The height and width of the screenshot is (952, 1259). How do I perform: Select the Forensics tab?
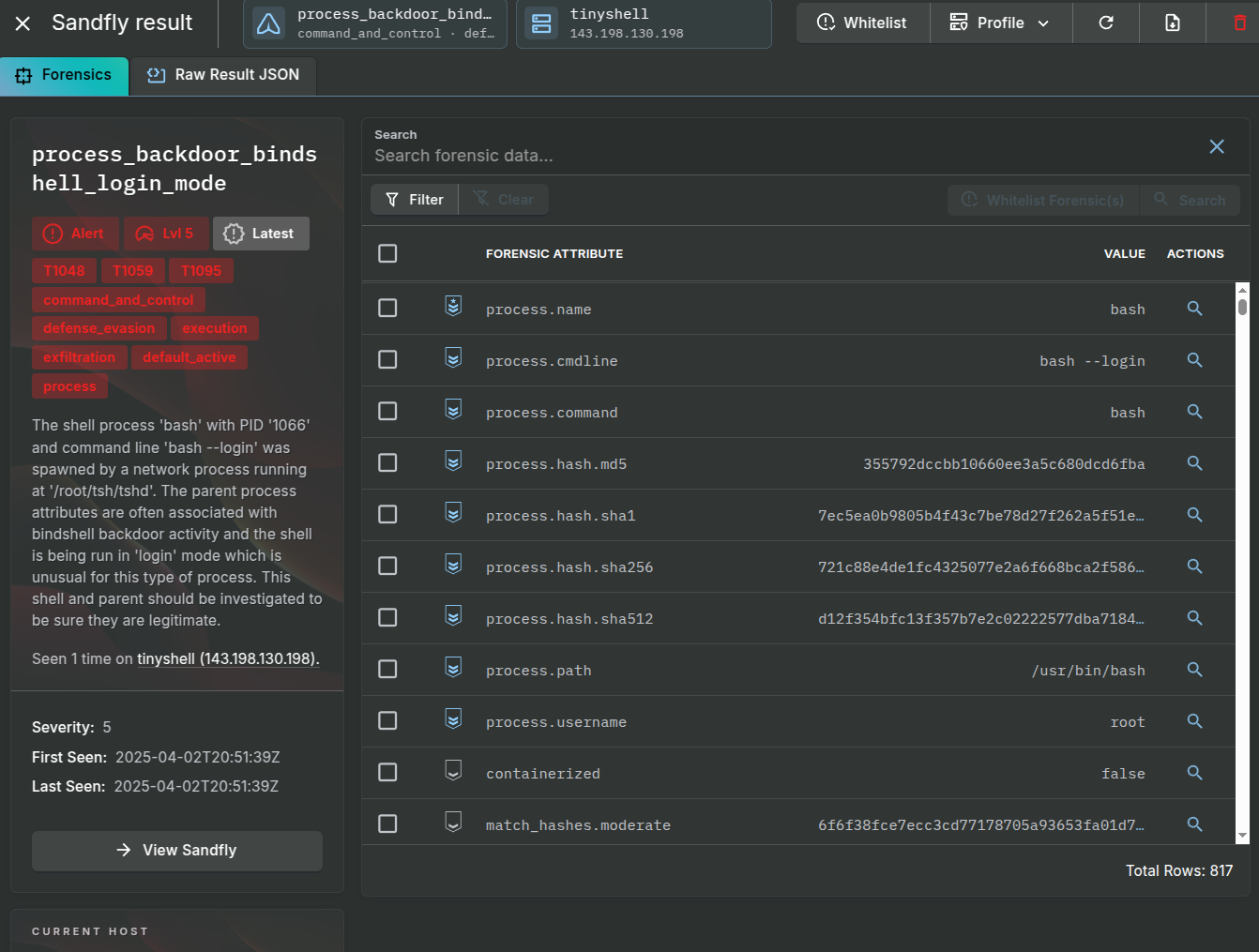click(64, 75)
